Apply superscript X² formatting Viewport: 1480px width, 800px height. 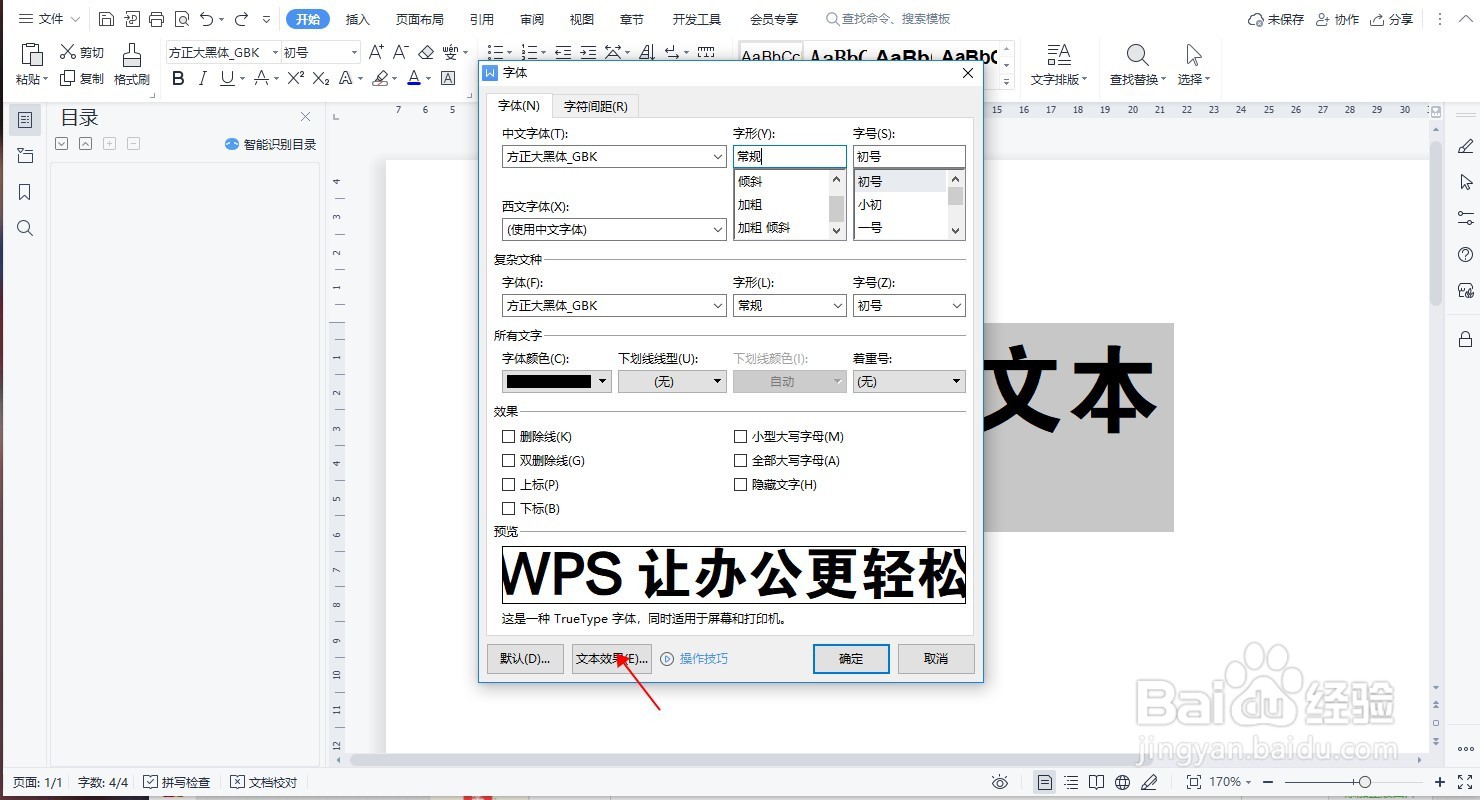pos(296,78)
